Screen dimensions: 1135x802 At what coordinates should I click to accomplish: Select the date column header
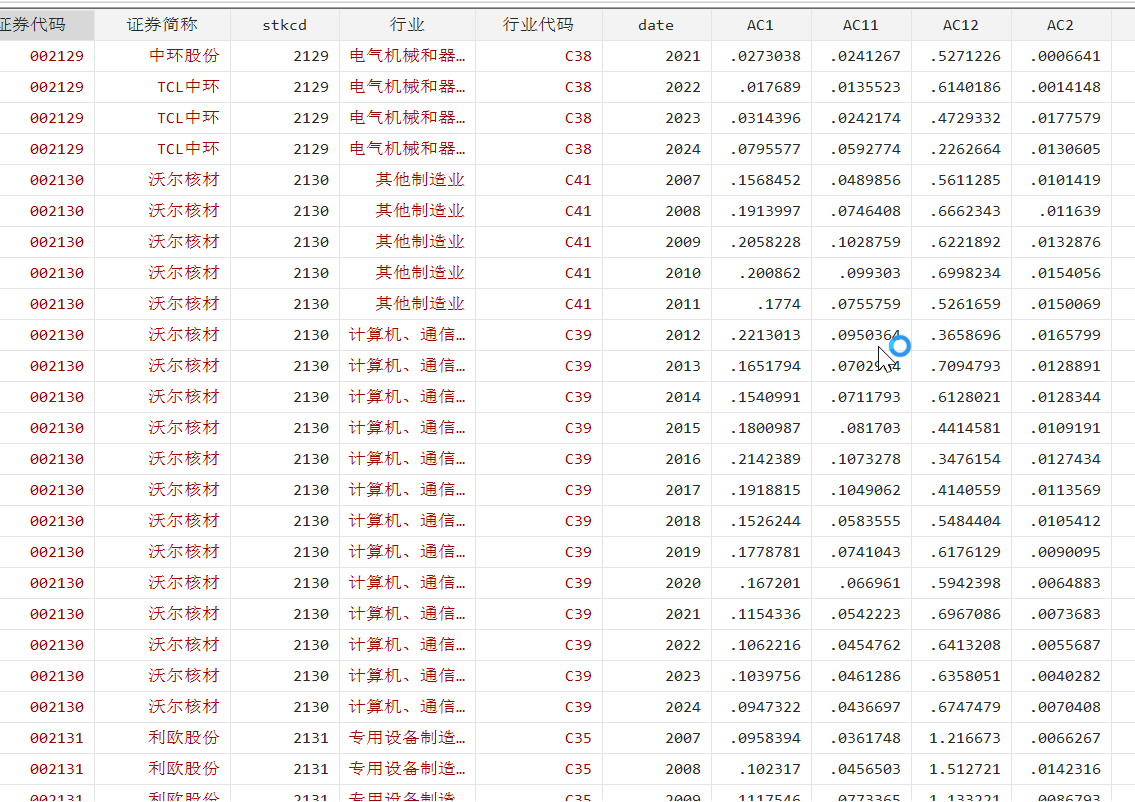(x=656, y=25)
